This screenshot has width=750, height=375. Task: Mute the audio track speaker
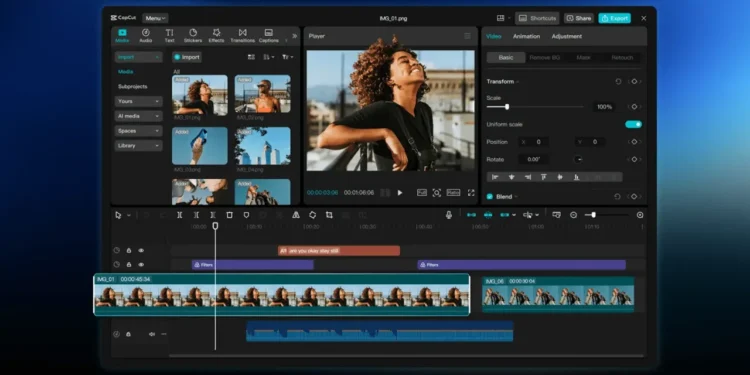152,334
